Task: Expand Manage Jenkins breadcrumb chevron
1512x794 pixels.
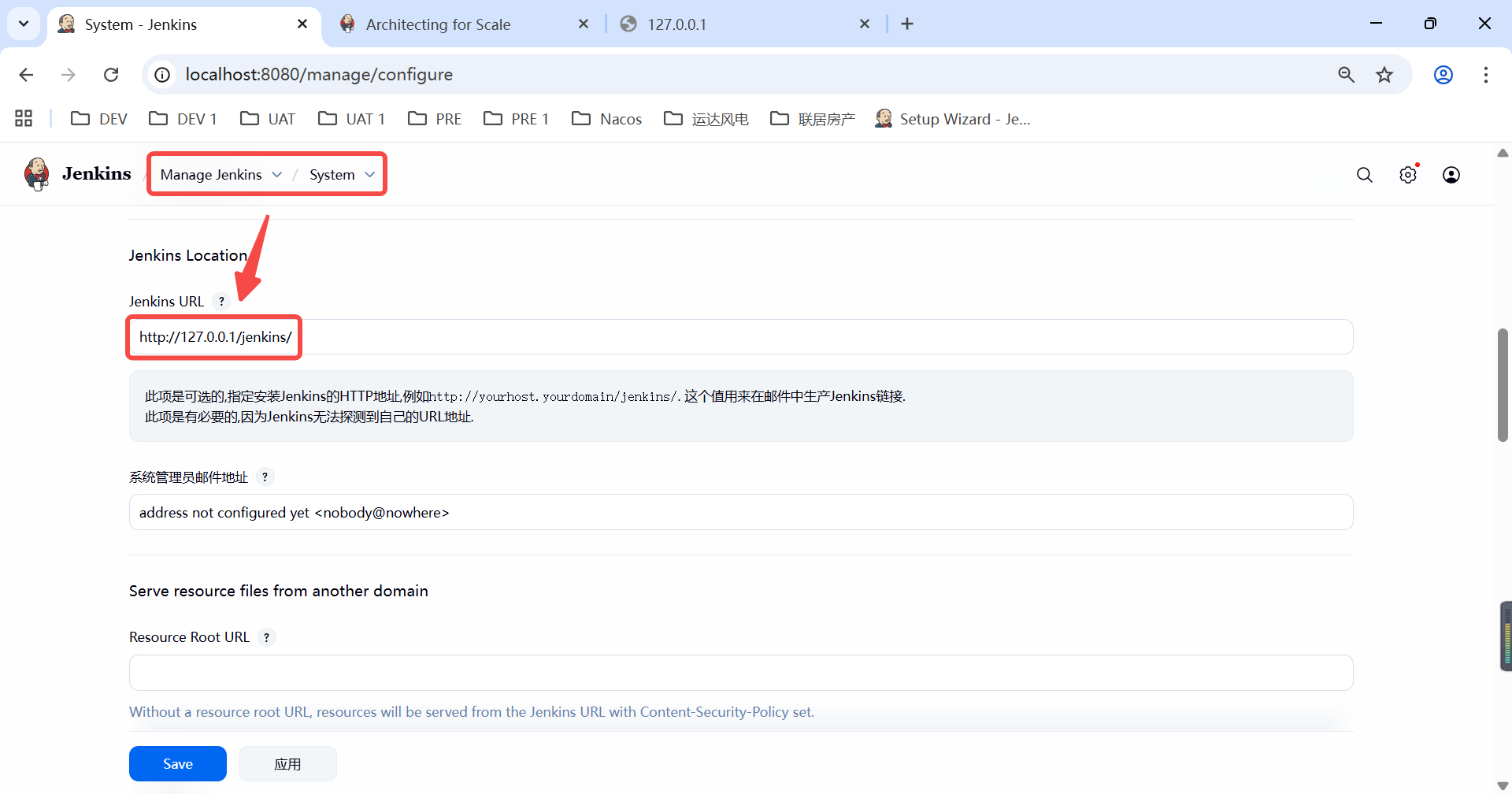Action: (277, 175)
